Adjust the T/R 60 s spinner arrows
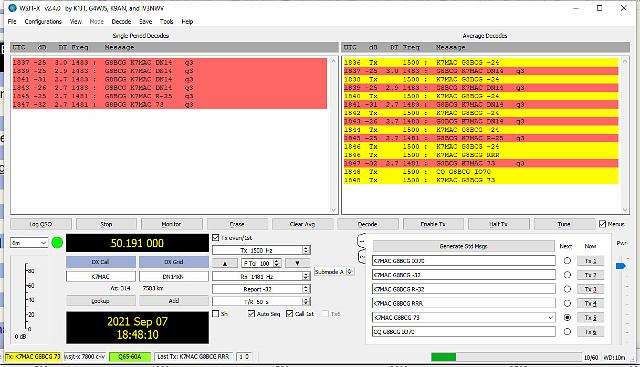 coord(306,301)
